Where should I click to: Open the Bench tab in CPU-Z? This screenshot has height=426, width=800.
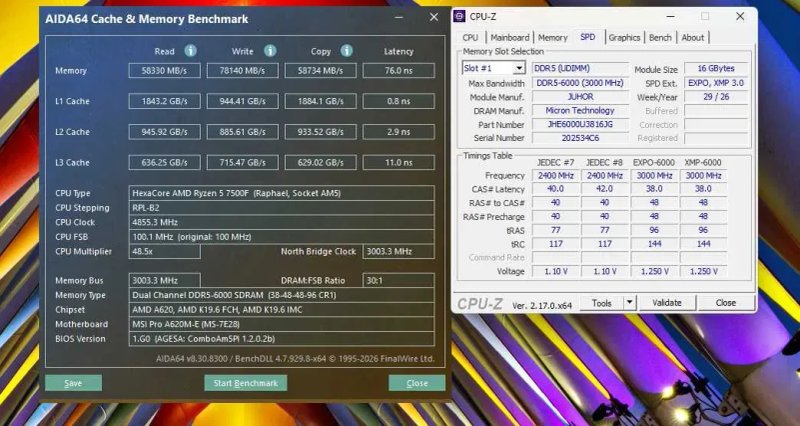[660, 37]
